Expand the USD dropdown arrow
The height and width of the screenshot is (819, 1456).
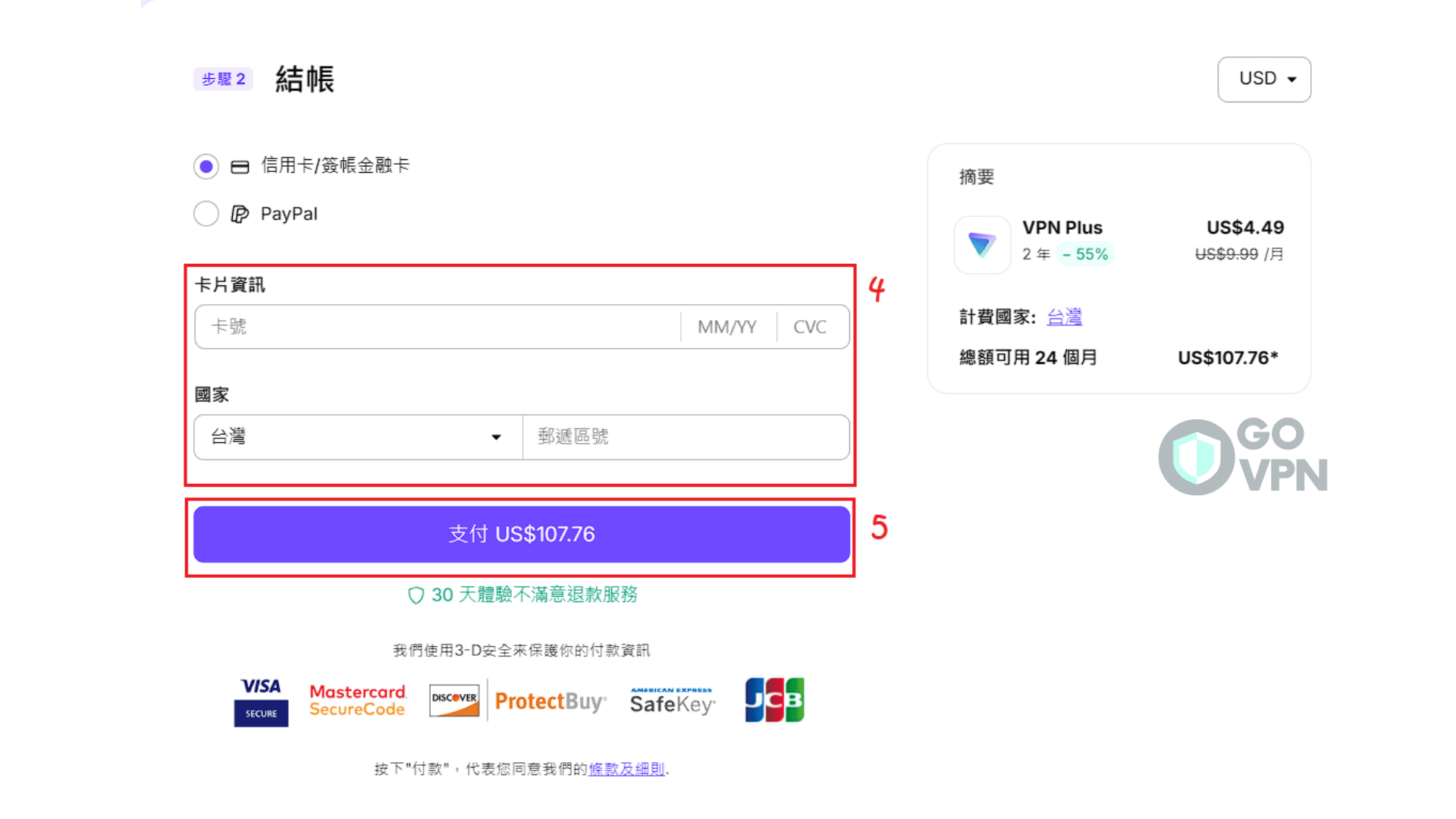click(1293, 79)
